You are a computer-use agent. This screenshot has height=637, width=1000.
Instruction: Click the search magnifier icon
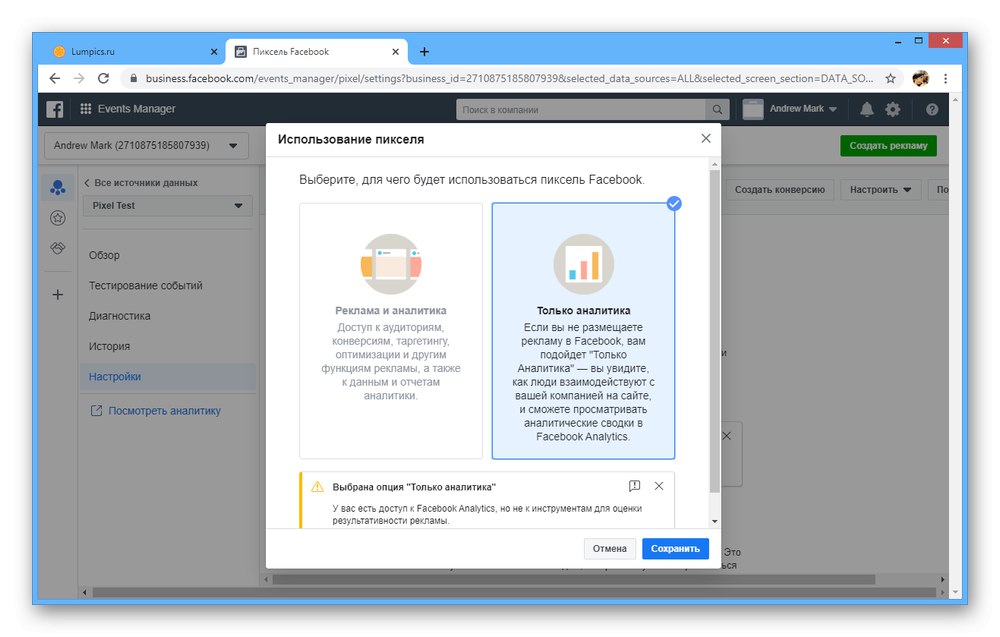717,110
